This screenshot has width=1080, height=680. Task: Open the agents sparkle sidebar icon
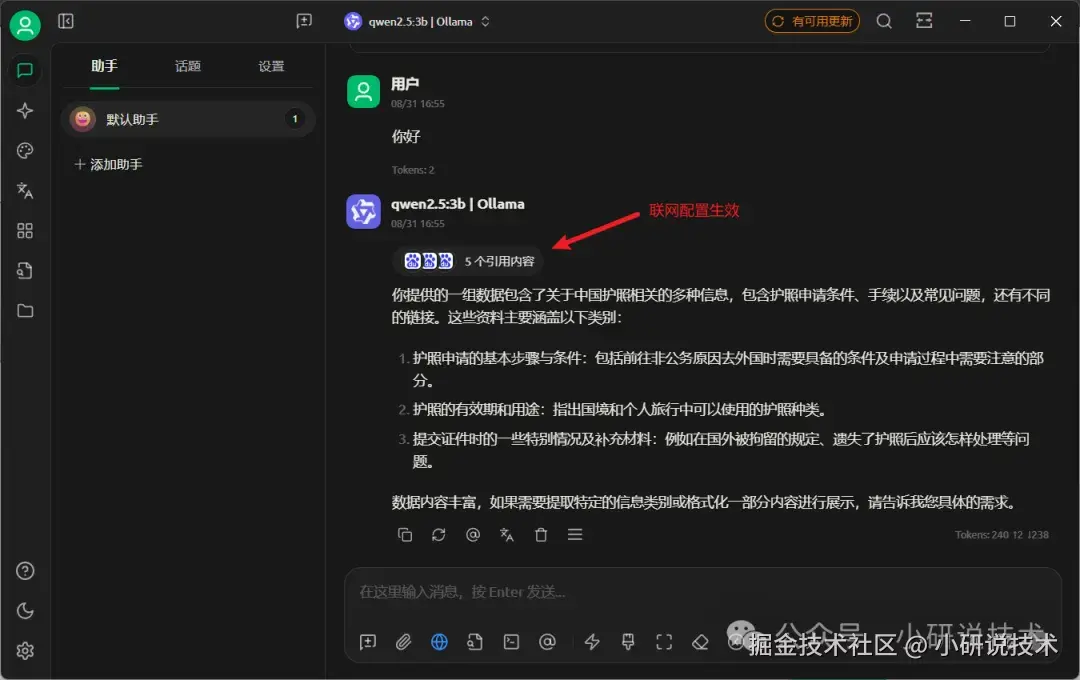[25, 111]
